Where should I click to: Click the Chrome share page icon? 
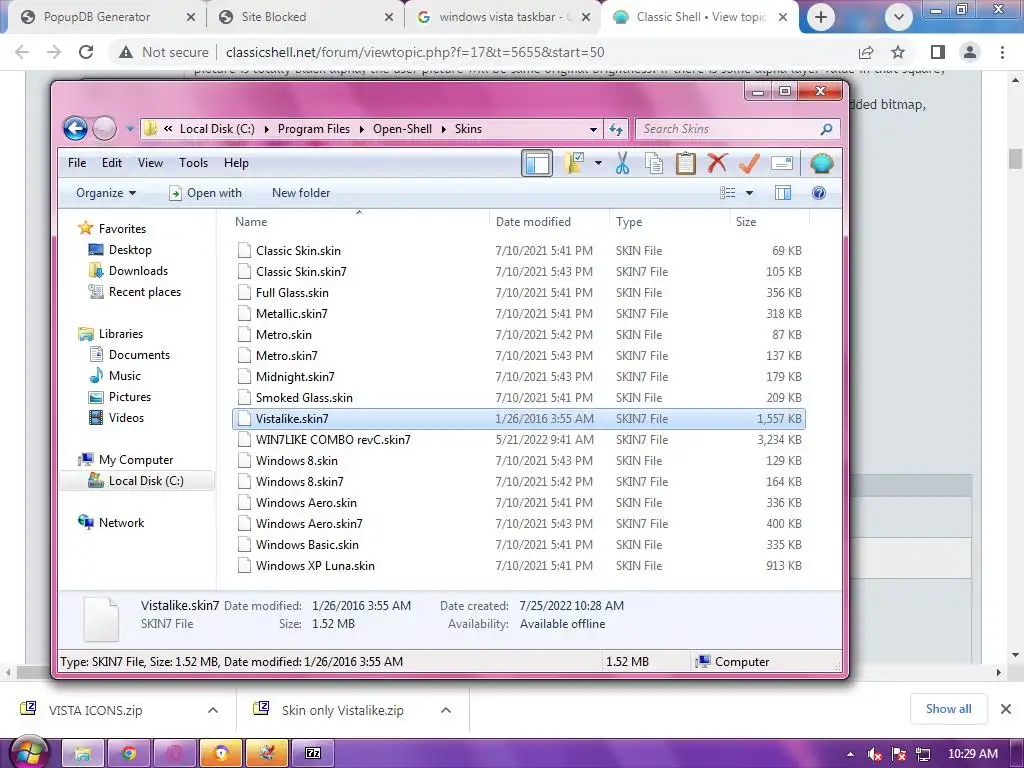pos(866,52)
